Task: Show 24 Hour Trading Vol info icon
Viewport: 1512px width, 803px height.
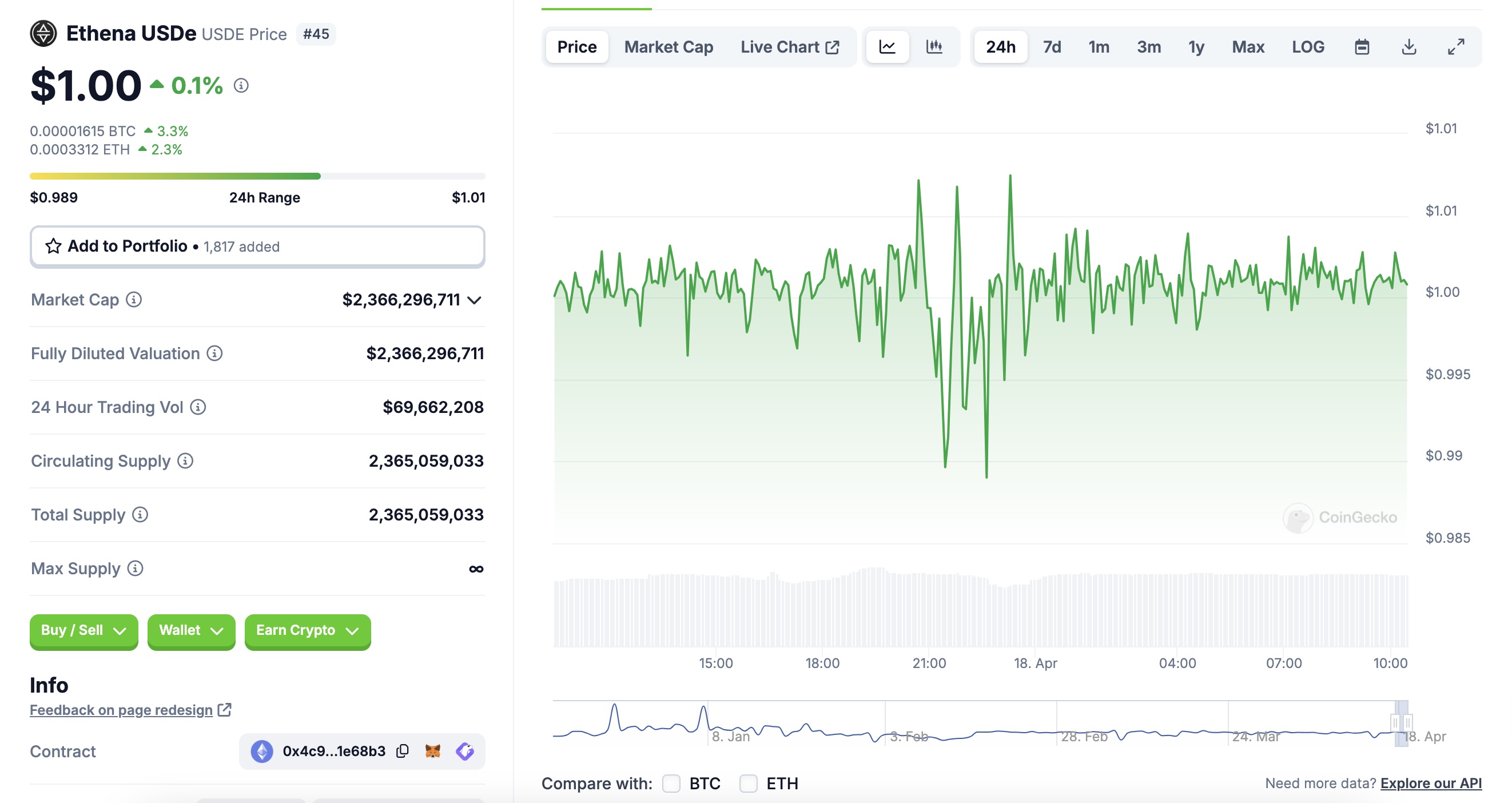Action: 198,407
